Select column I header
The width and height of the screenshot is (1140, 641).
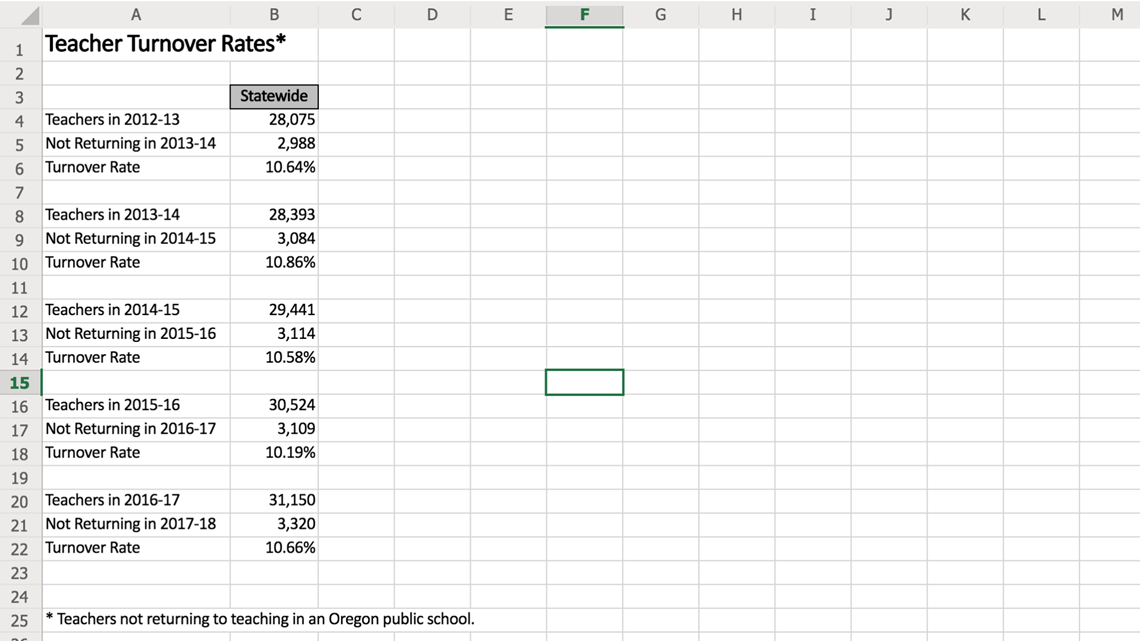tap(813, 15)
